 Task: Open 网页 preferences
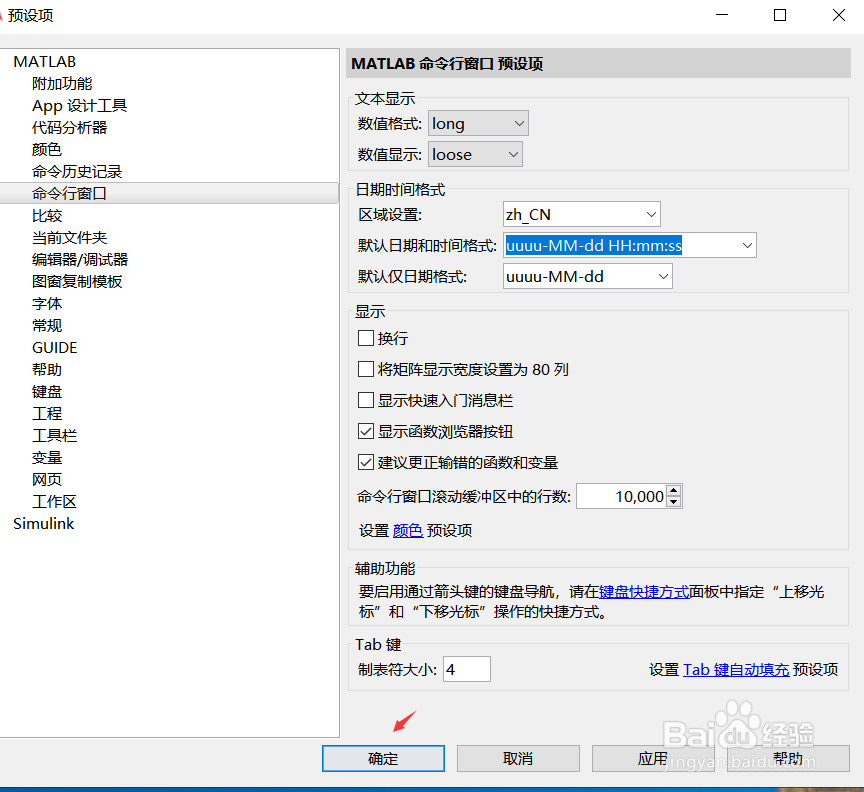click(47, 480)
